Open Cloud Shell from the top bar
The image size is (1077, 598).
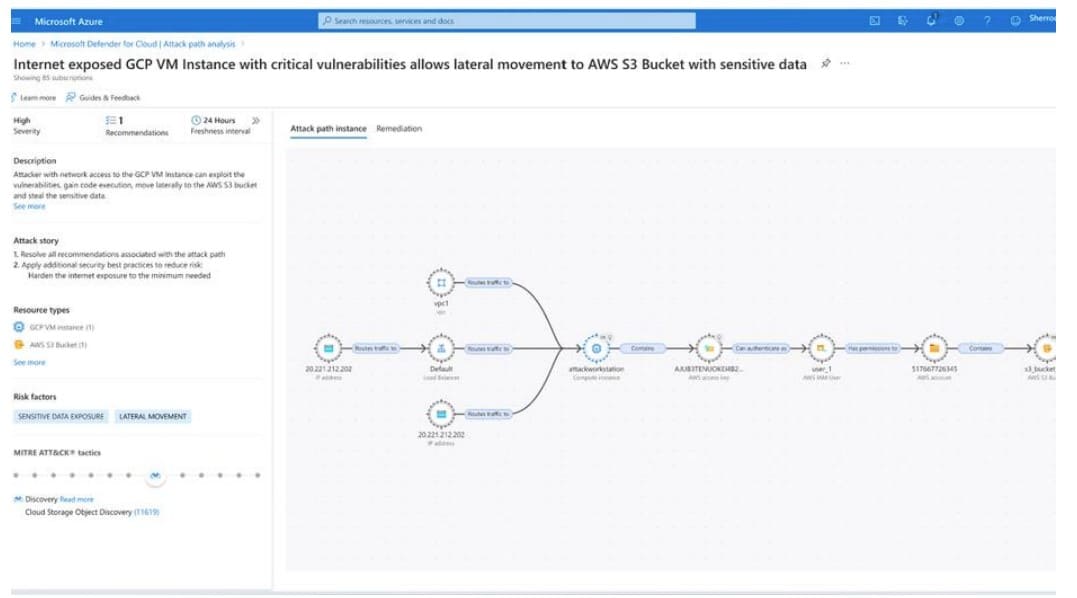pos(874,21)
